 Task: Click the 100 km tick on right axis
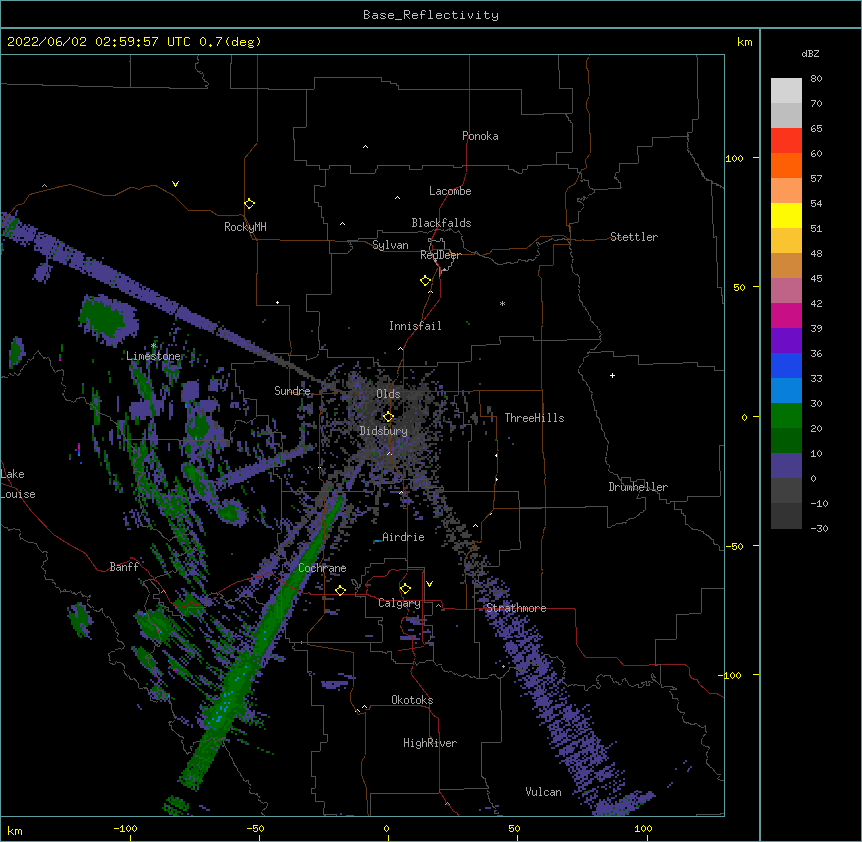[734, 158]
